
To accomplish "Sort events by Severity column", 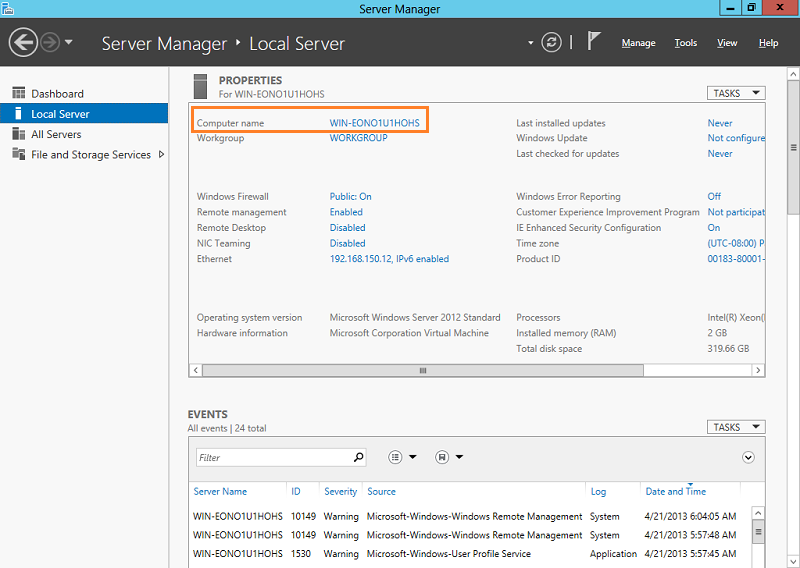I will click(340, 491).
